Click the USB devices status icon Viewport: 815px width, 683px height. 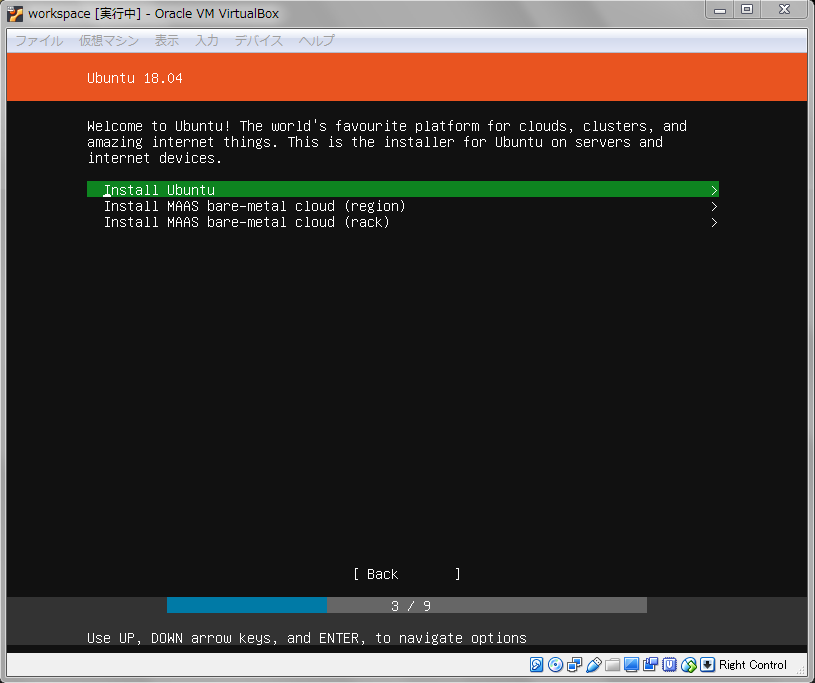point(594,664)
